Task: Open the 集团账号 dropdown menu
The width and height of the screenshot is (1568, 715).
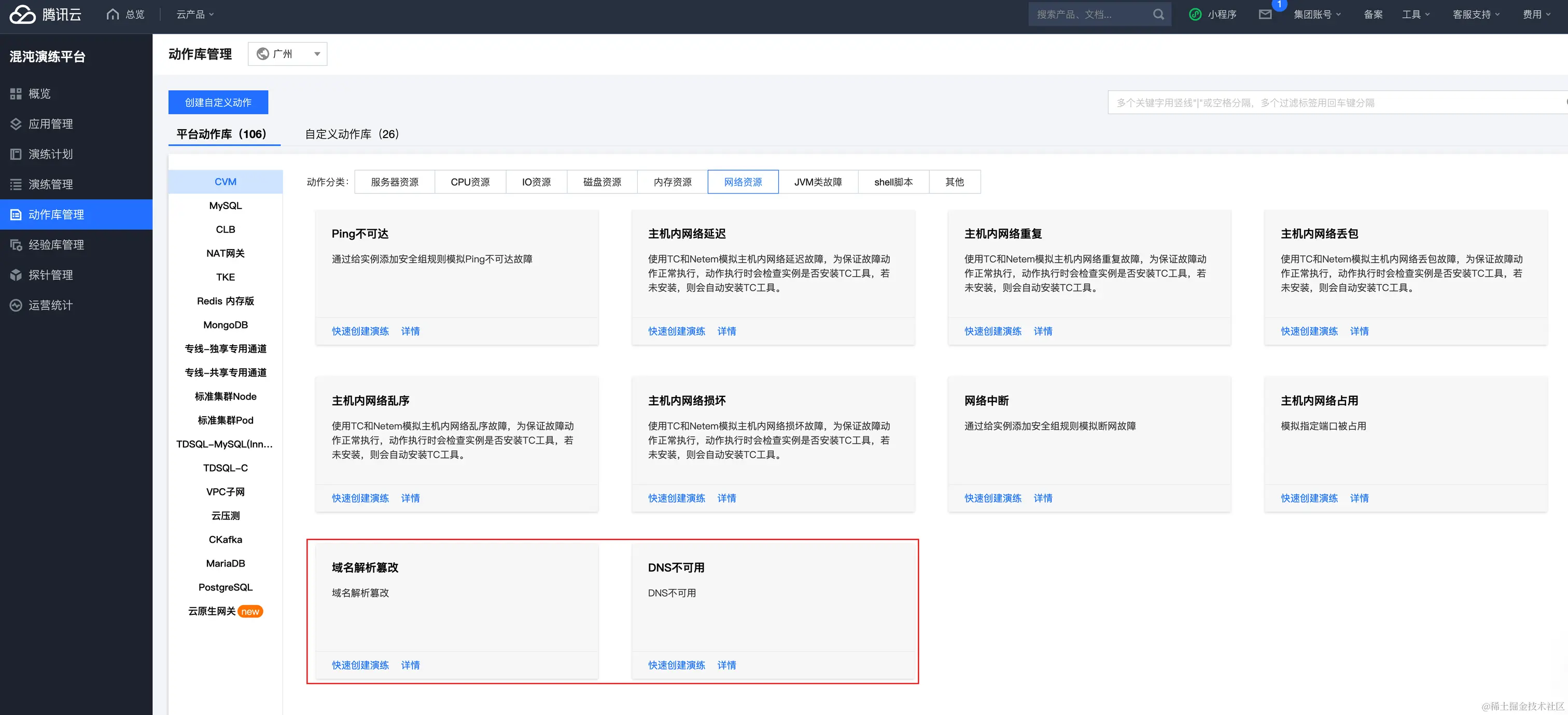Action: tap(1317, 14)
